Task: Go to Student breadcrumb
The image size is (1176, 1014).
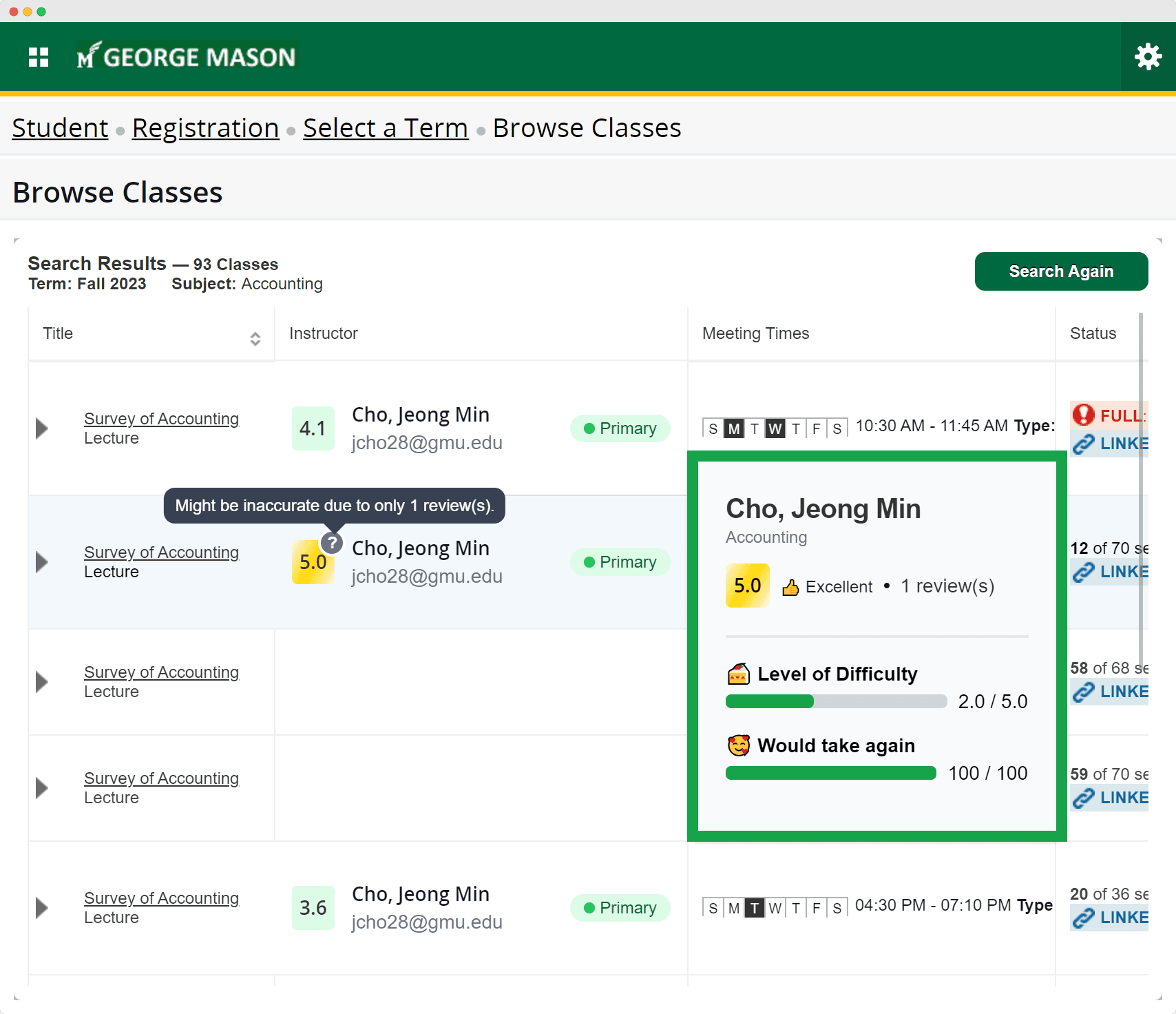Action: click(61, 128)
